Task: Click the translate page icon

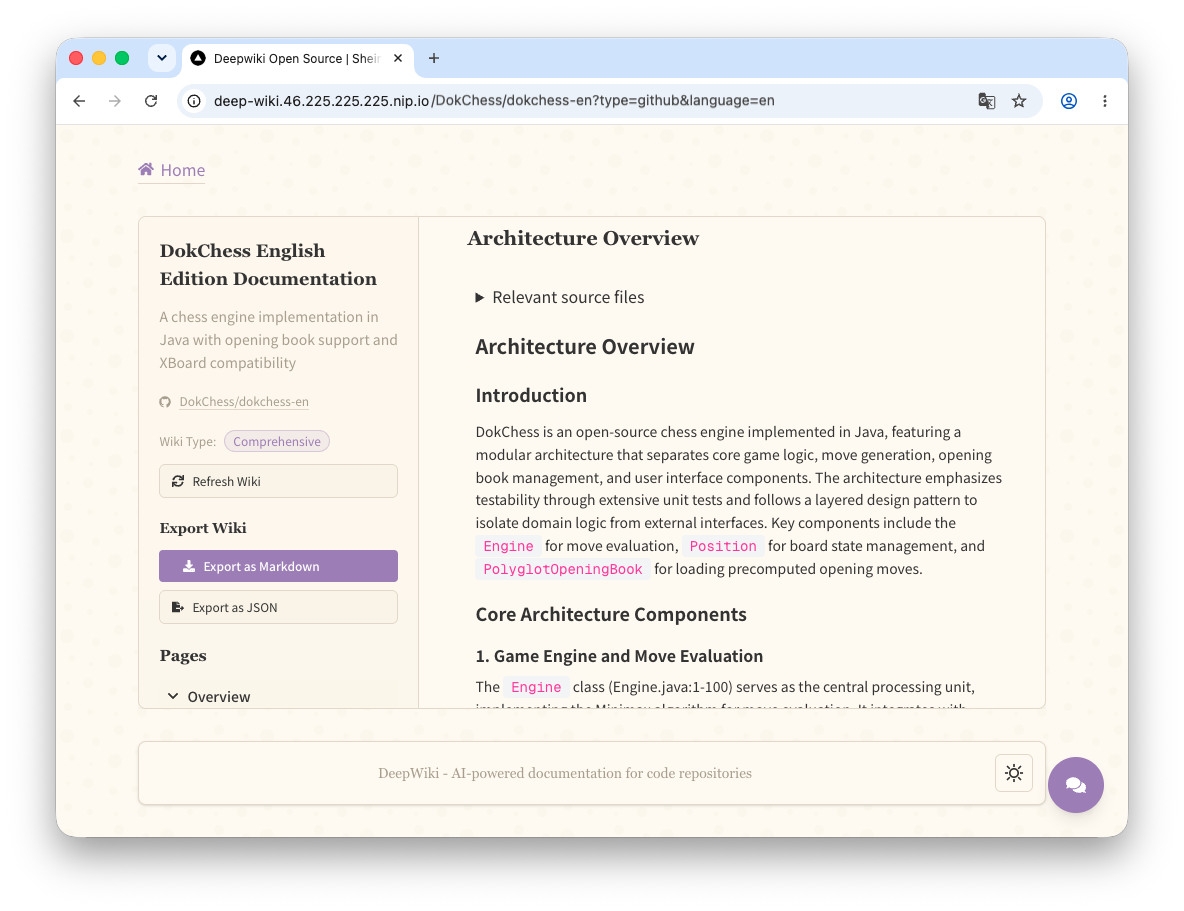Action: point(986,101)
